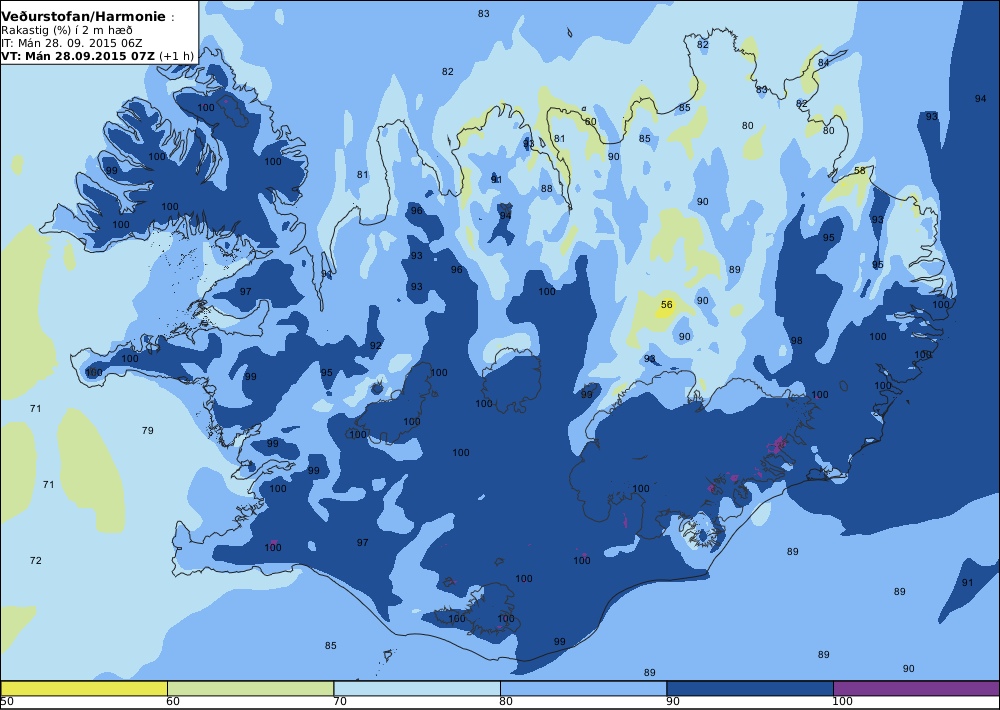Screen dimensions: 1000x710
Task: Select the medium blue 80–90 legend band
Action: (583, 688)
